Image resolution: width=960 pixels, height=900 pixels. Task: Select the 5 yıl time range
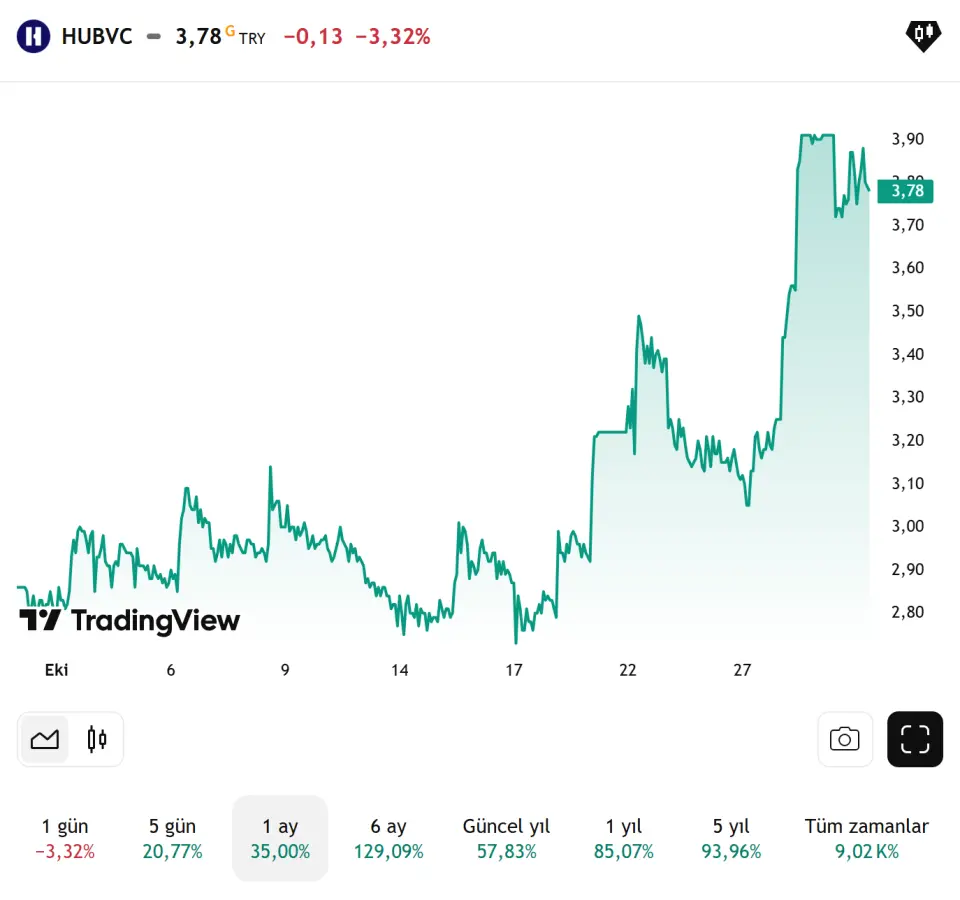[731, 838]
